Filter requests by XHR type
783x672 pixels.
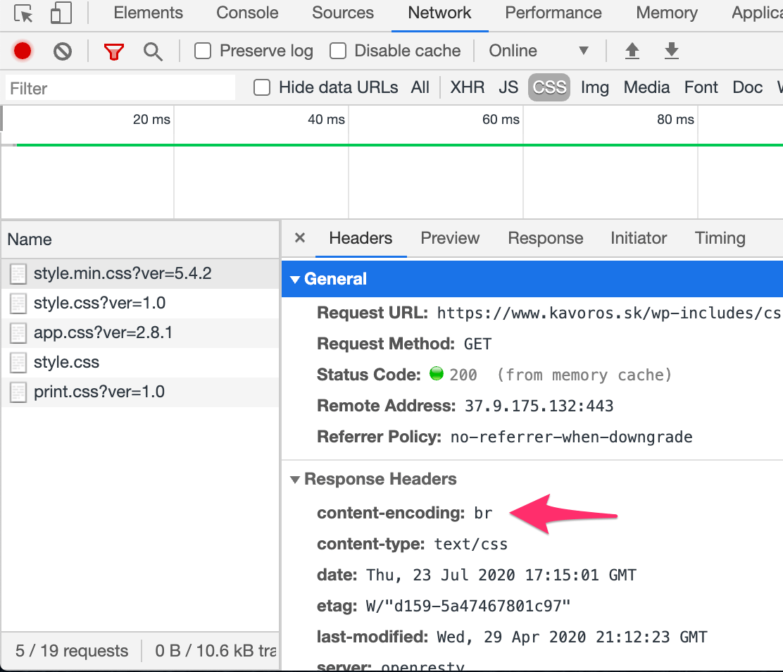click(x=467, y=87)
